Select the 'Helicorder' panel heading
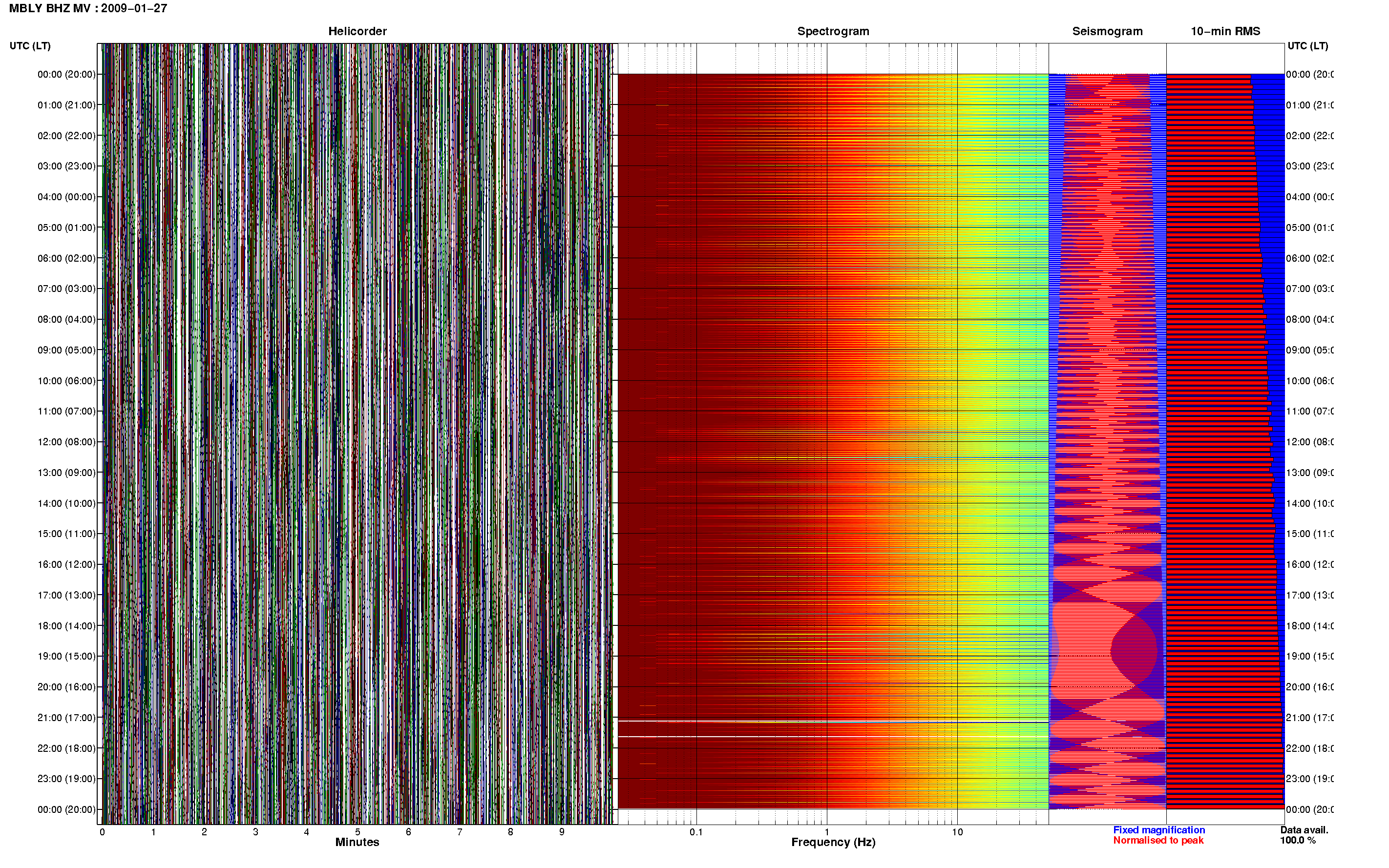This screenshot has width=1389, height=868. pos(357,32)
